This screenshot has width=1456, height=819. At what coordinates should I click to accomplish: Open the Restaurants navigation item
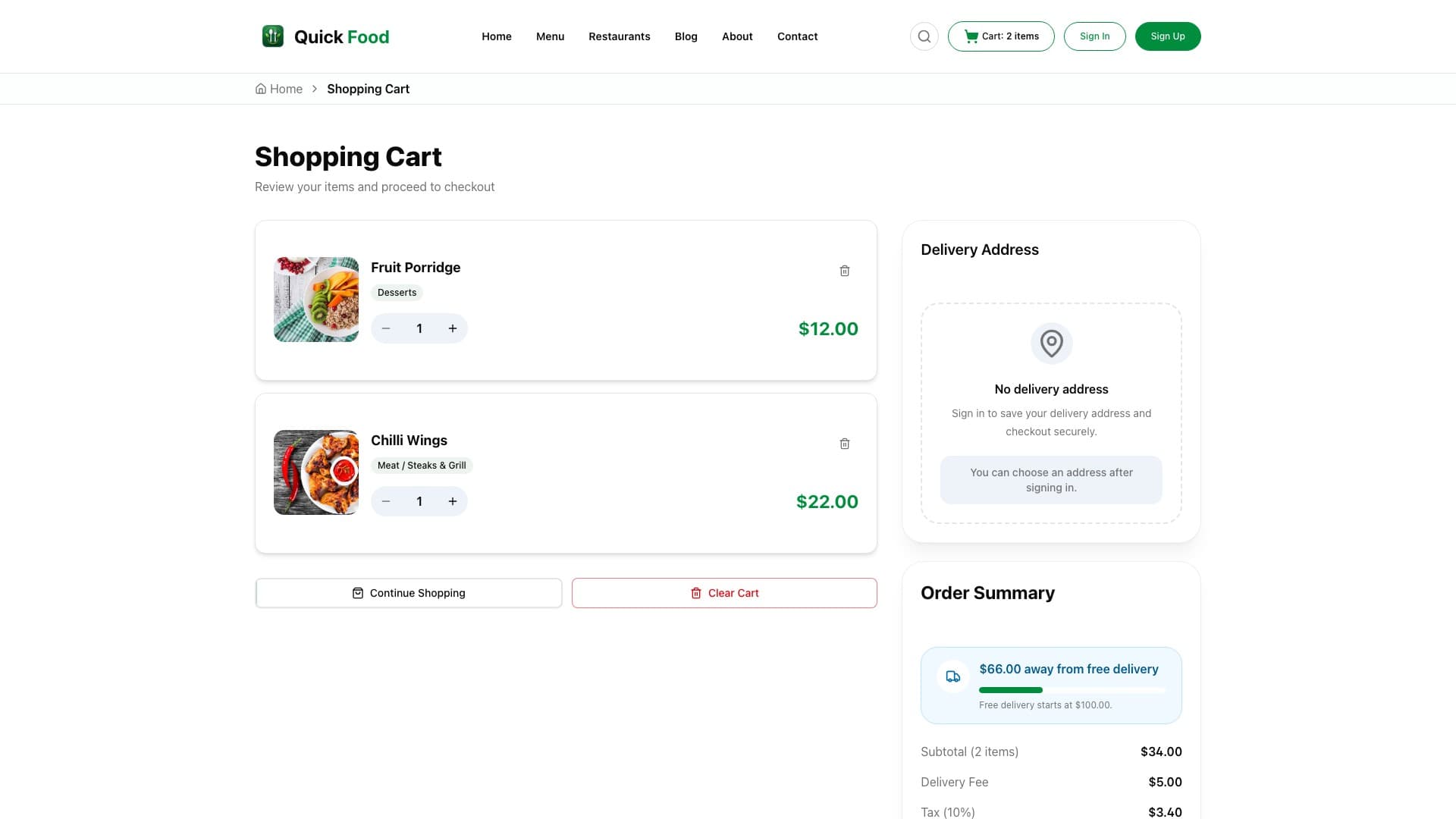(x=620, y=36)
